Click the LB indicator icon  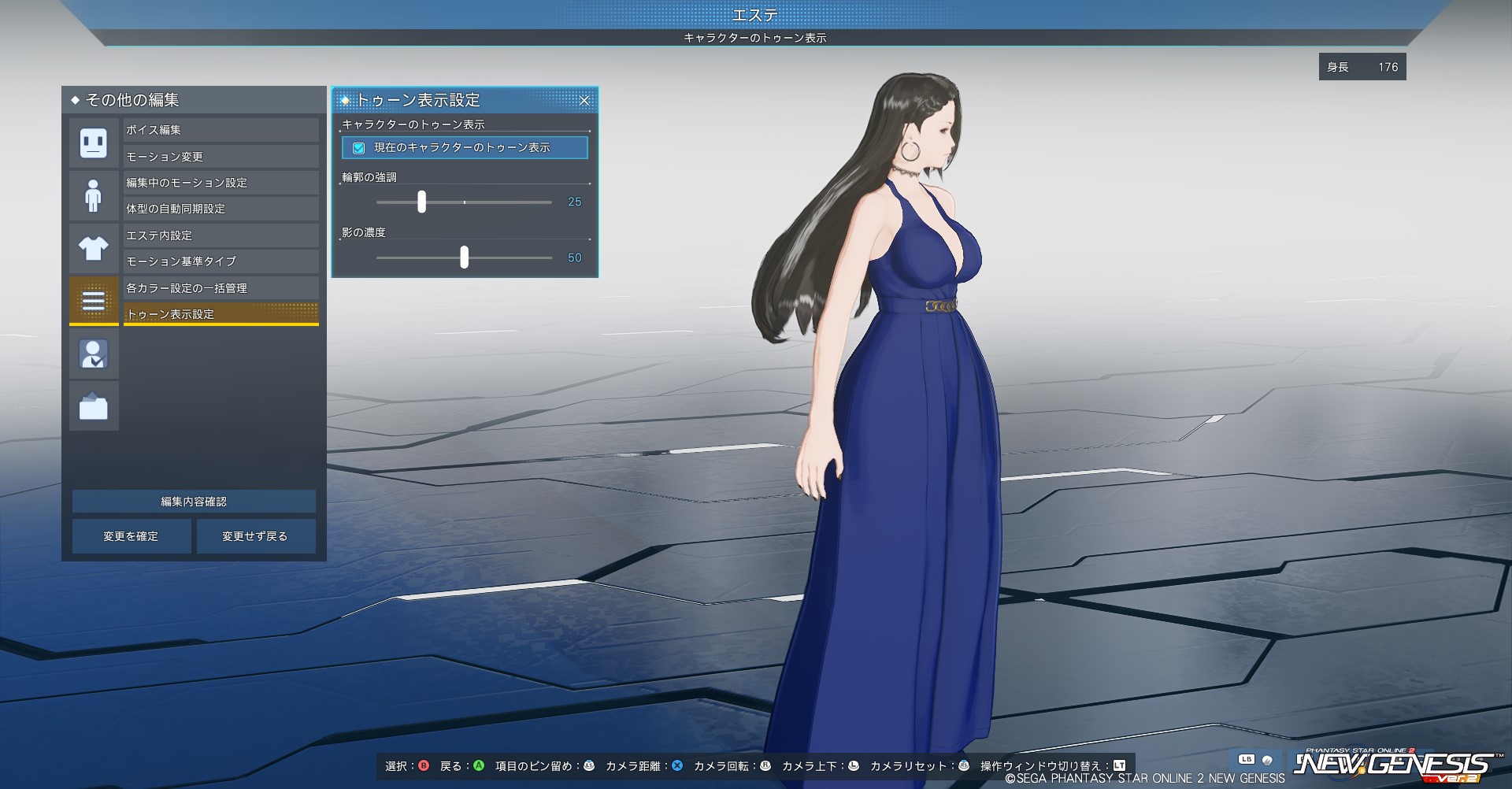coord(1247,760)
